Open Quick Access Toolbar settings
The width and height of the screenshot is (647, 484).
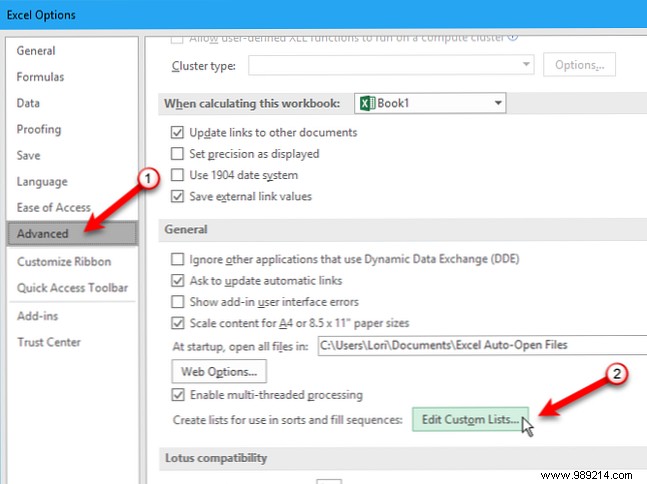[73, 288]
